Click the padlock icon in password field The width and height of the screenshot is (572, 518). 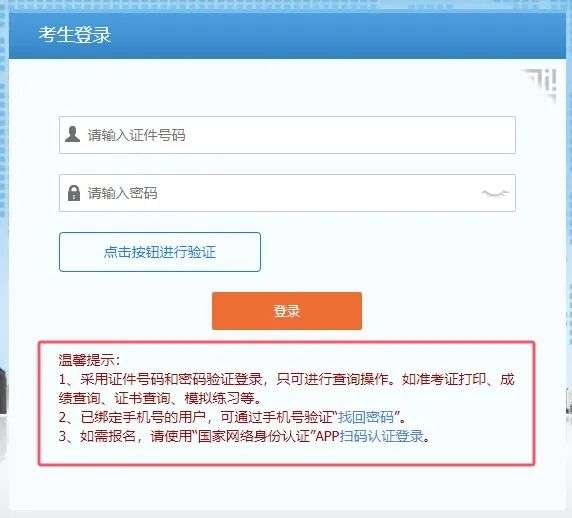click(74, 193)
